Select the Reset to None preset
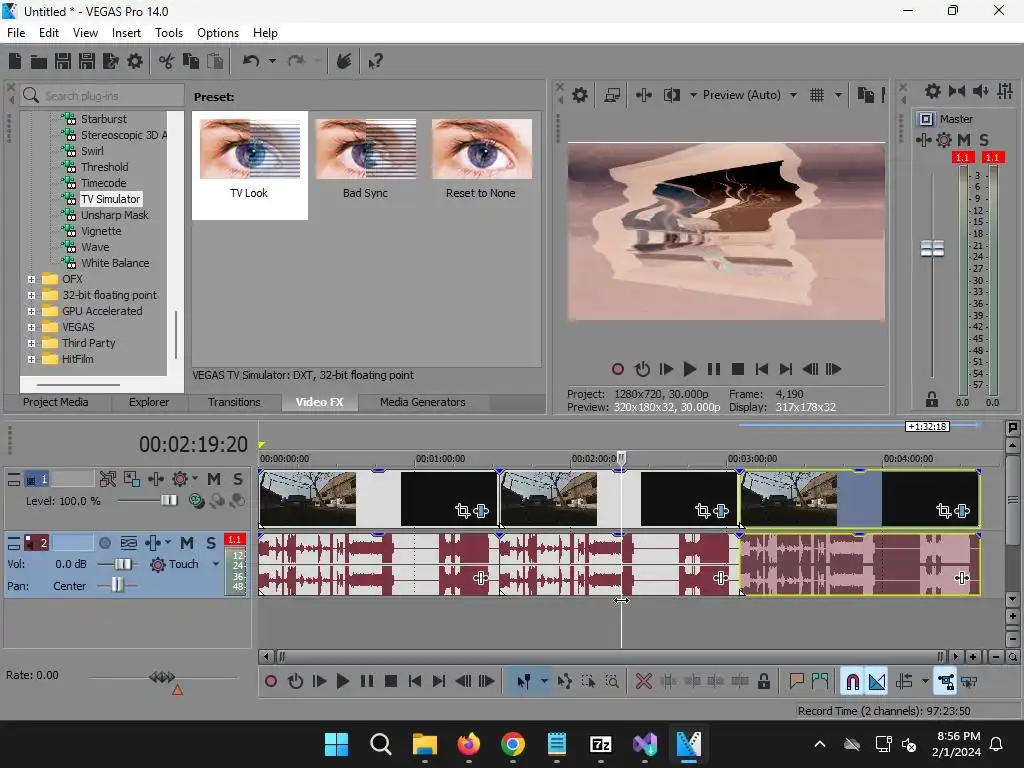This screenshot has height=768, width=1024. pyautogui.click(x=481, y=159)
